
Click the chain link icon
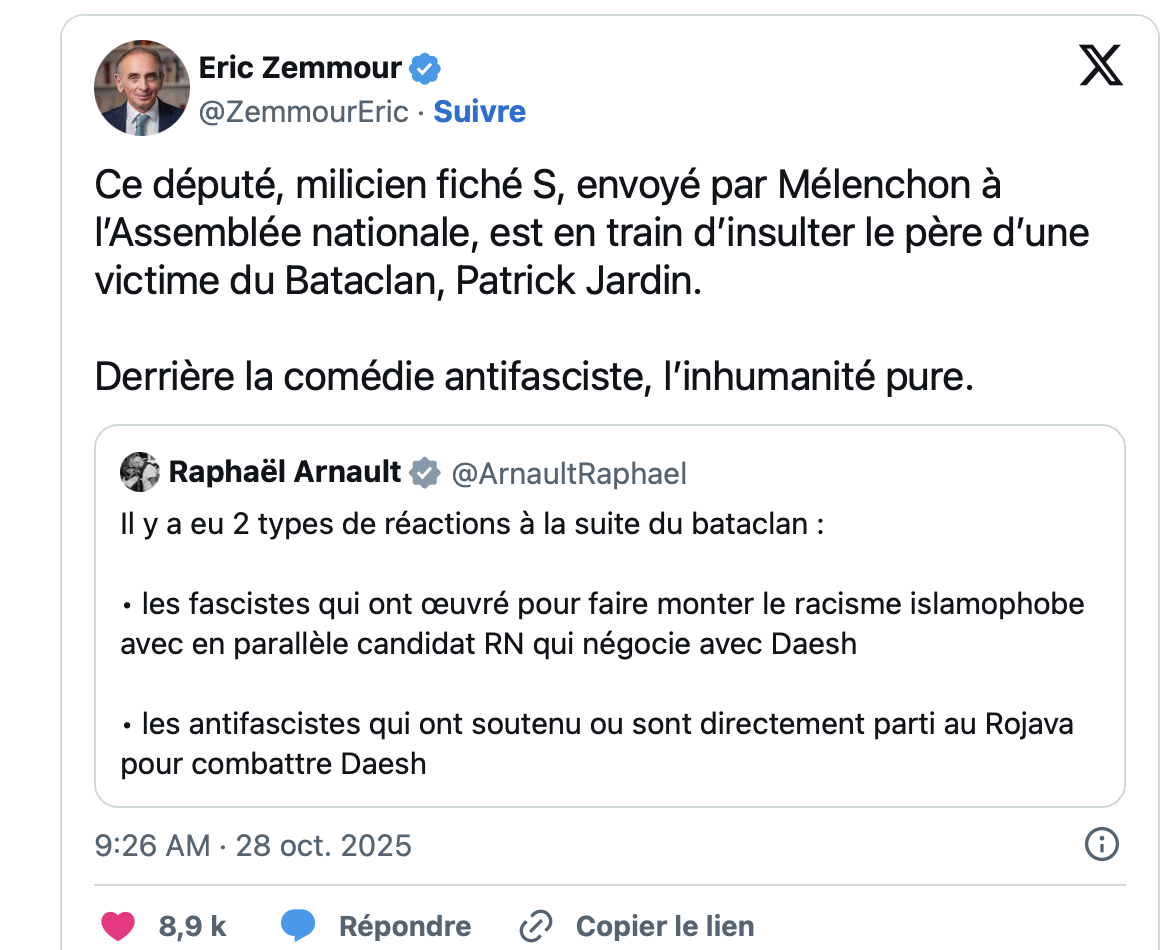[537, 926]
